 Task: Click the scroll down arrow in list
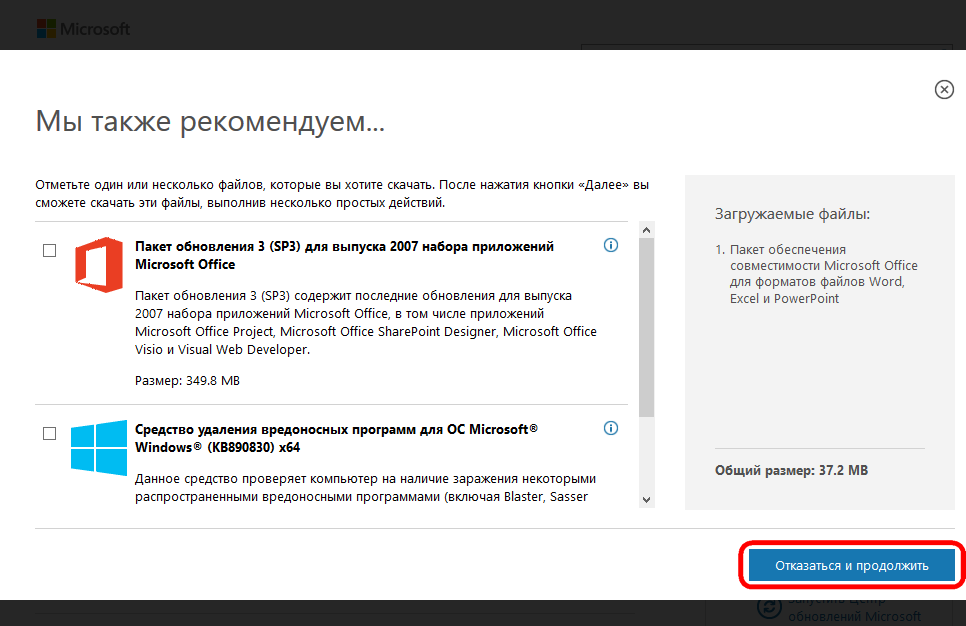646,499
